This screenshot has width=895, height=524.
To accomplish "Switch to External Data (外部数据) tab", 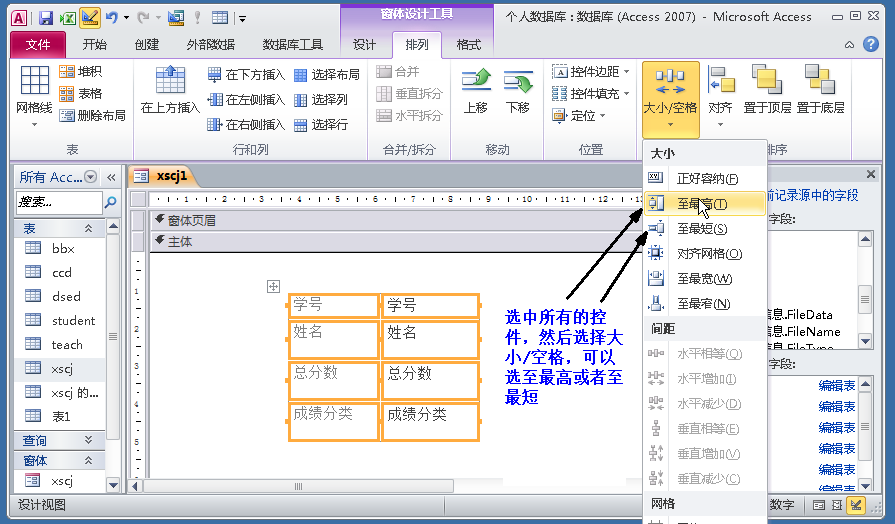I will pos(211,45).
